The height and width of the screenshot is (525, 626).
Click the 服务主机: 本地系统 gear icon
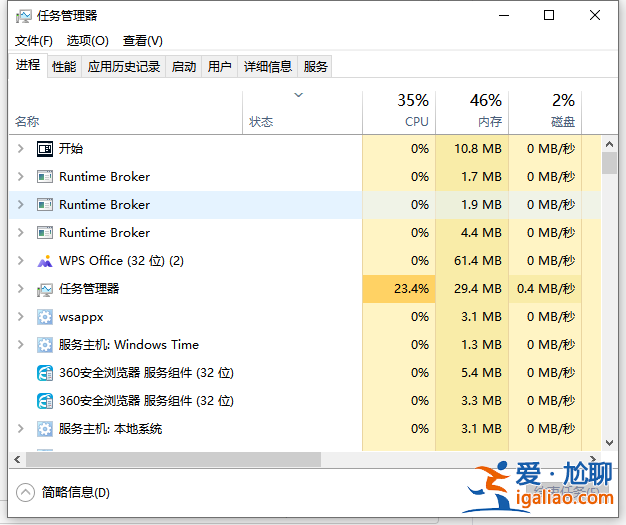45,429
